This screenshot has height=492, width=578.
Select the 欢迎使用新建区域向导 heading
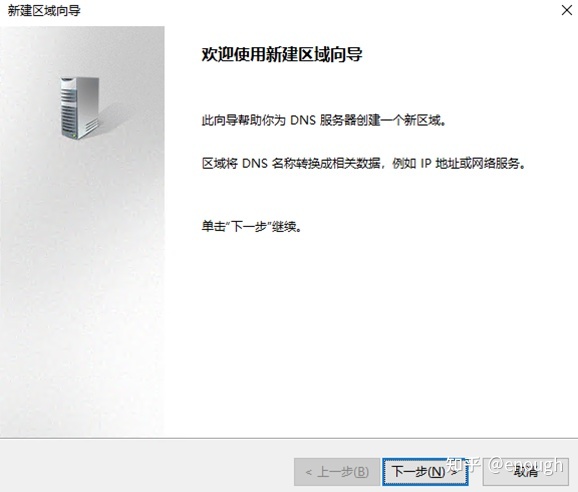282,55
